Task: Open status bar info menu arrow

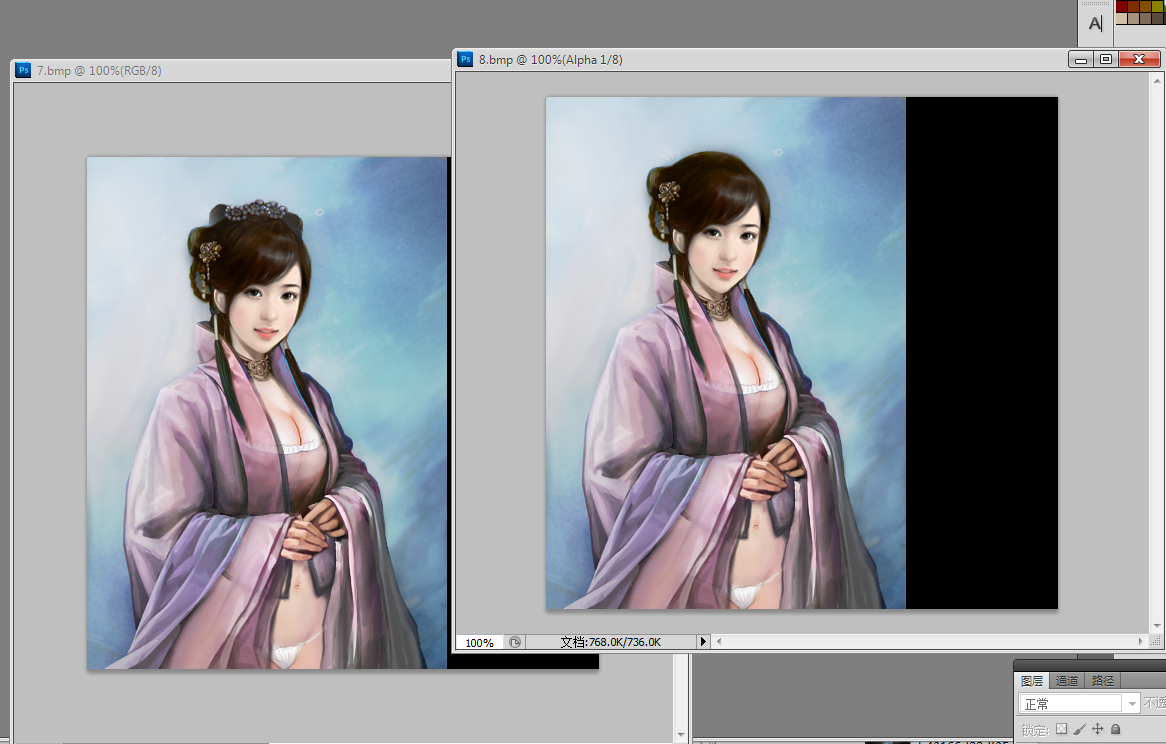Action: click(703, 641)
